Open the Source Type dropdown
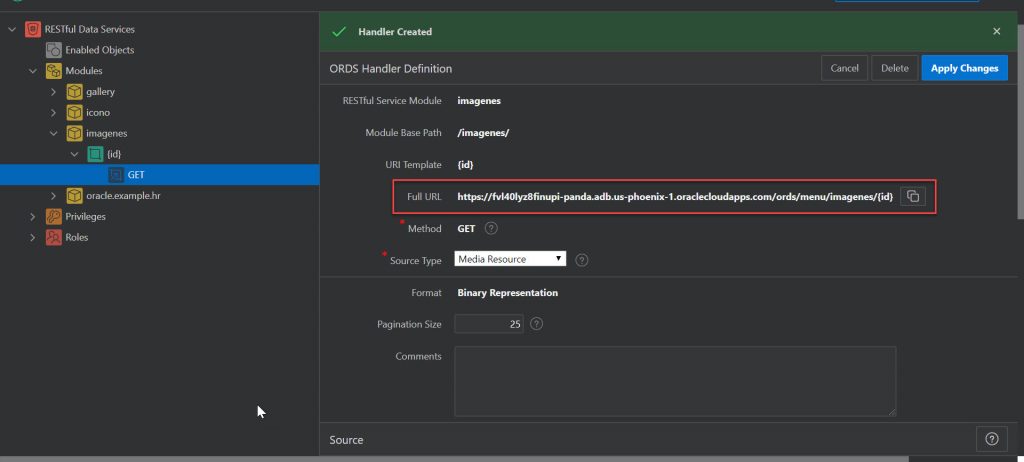 [x=510, y=259]
